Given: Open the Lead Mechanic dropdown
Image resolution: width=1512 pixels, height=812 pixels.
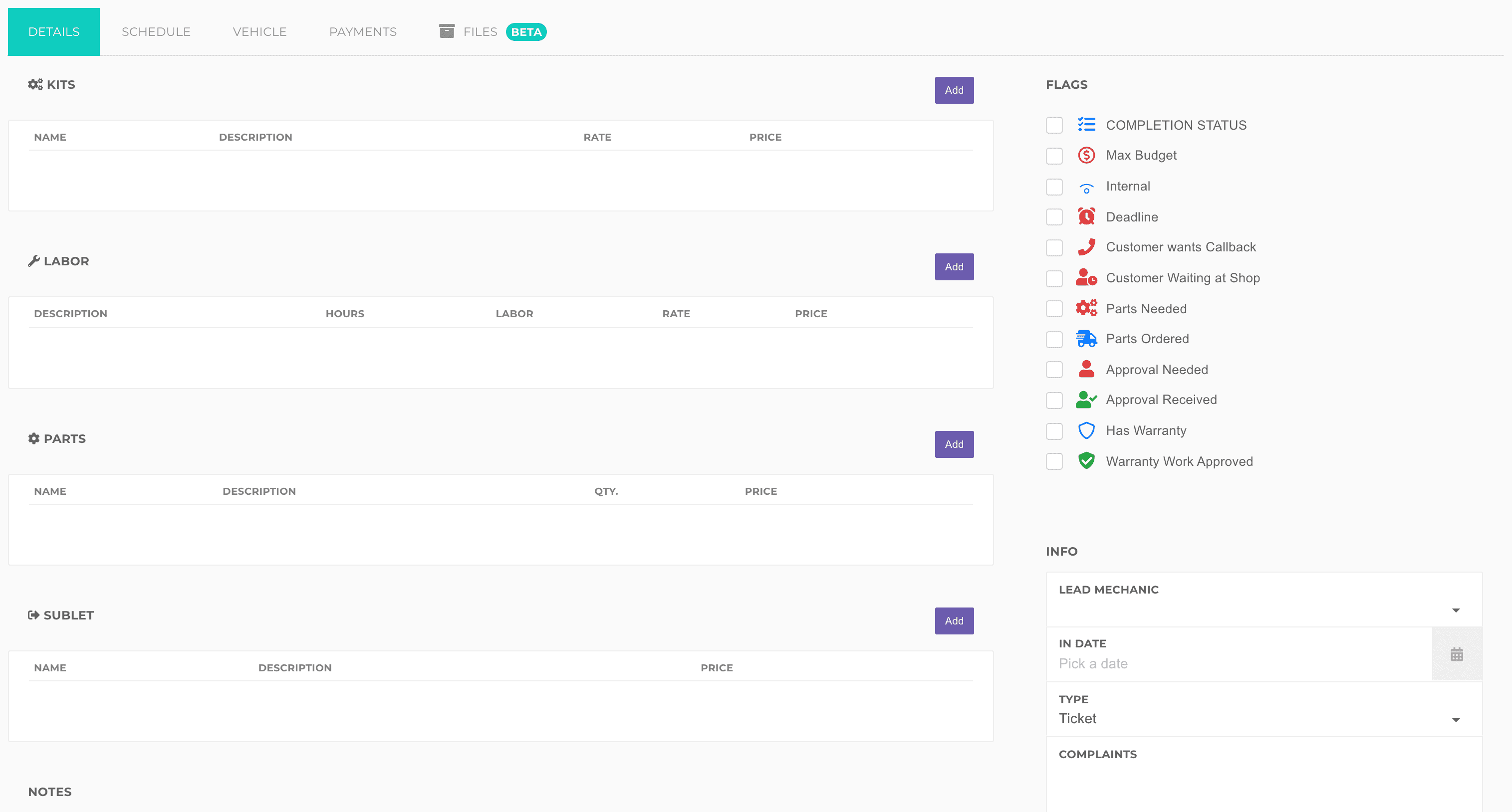Looking at the screenshot, I should [x=1263, y=610].
